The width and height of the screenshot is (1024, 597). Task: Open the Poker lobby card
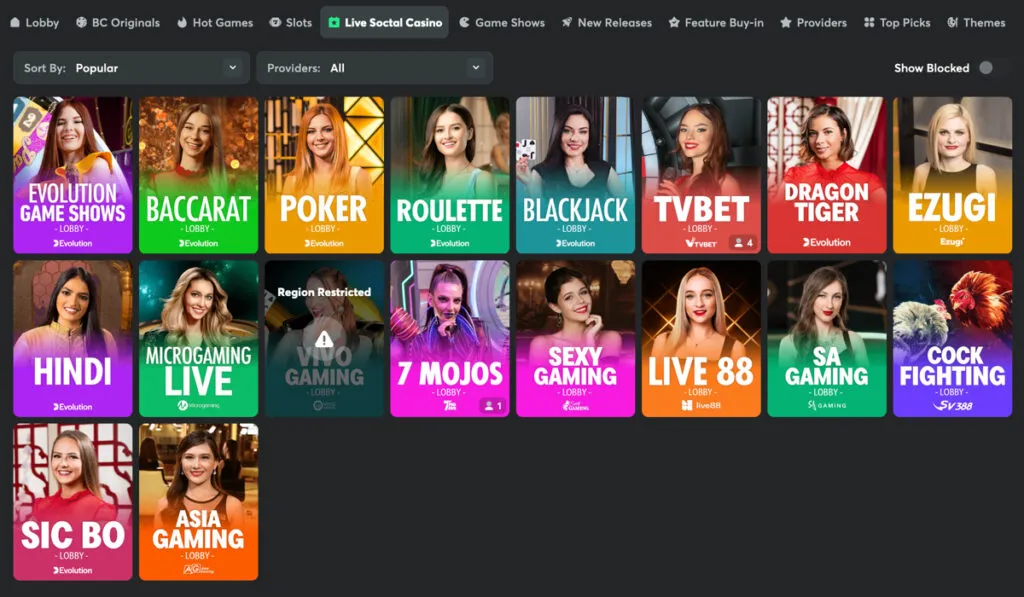(324, 175)
